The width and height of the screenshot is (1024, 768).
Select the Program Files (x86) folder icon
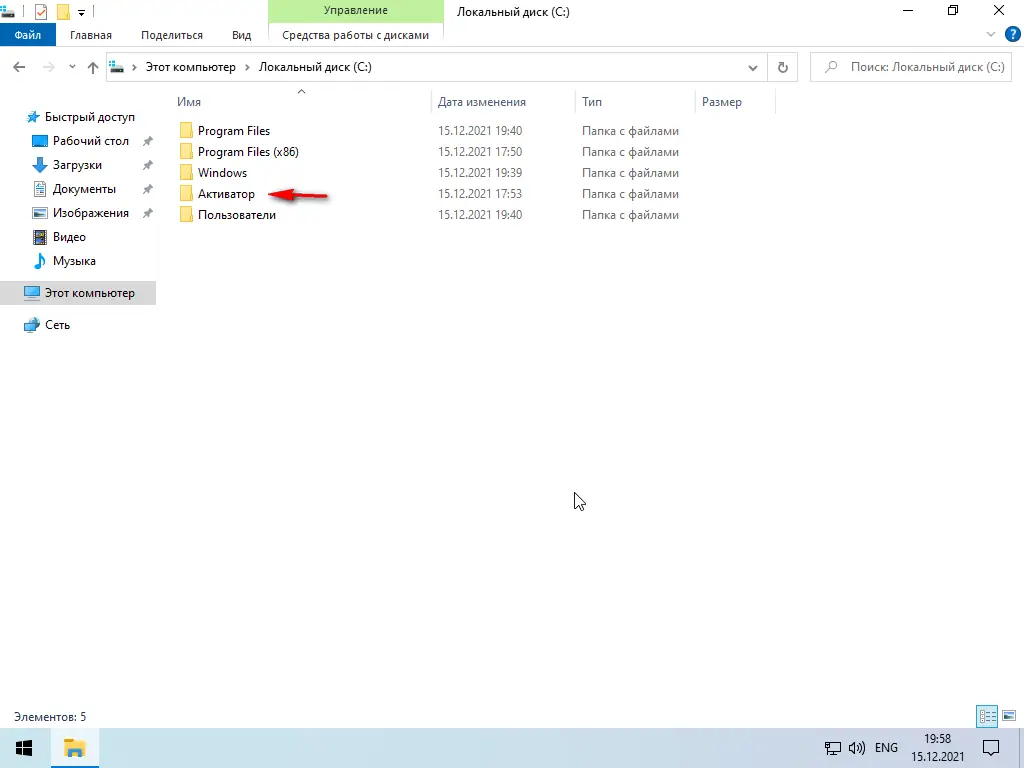[x=186, y=152]
